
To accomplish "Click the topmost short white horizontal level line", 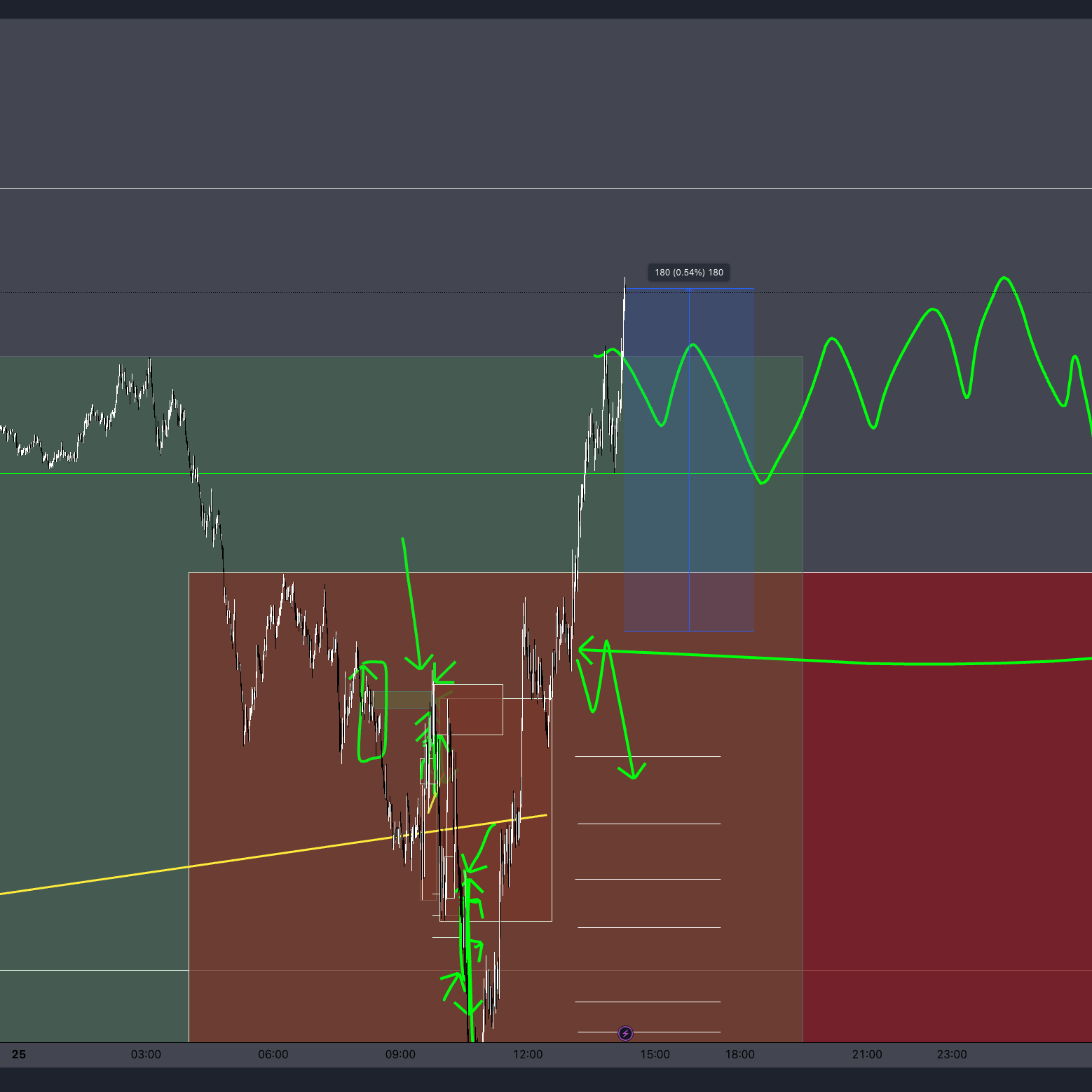I will (x=648, y=756).
